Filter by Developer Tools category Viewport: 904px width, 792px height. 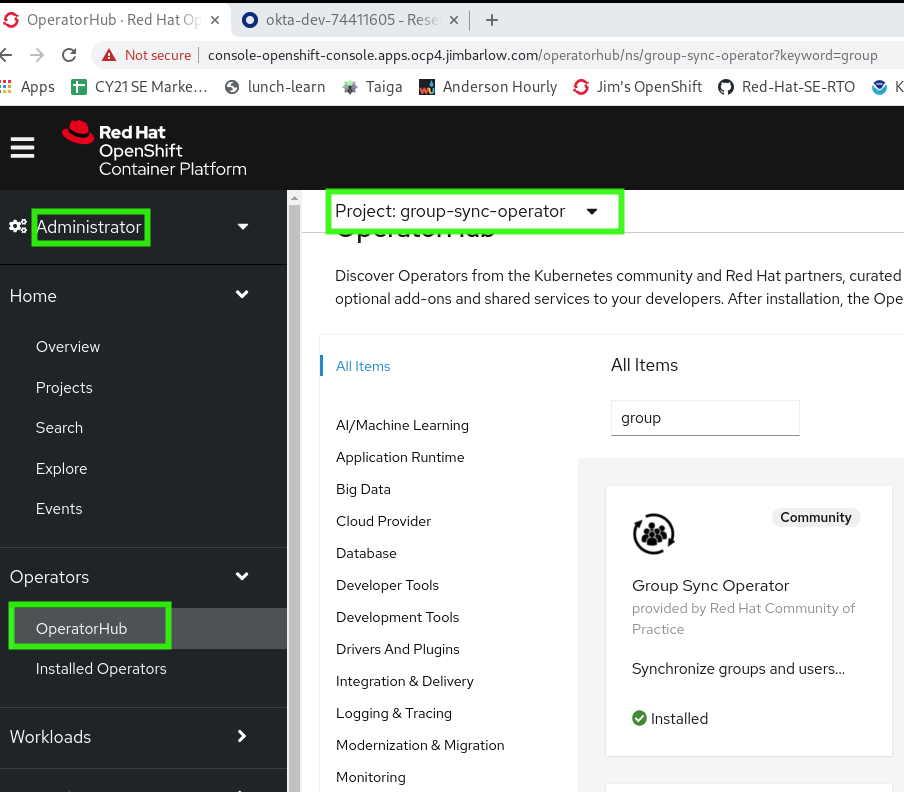coord(387,585)
